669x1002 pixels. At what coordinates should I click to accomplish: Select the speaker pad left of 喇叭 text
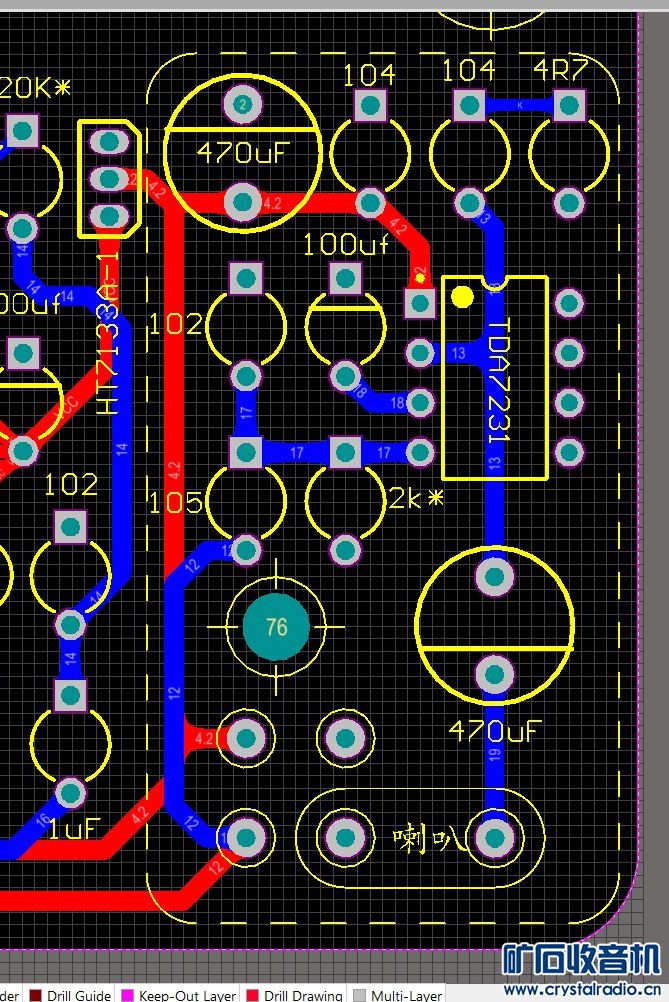tap(346, 838)
